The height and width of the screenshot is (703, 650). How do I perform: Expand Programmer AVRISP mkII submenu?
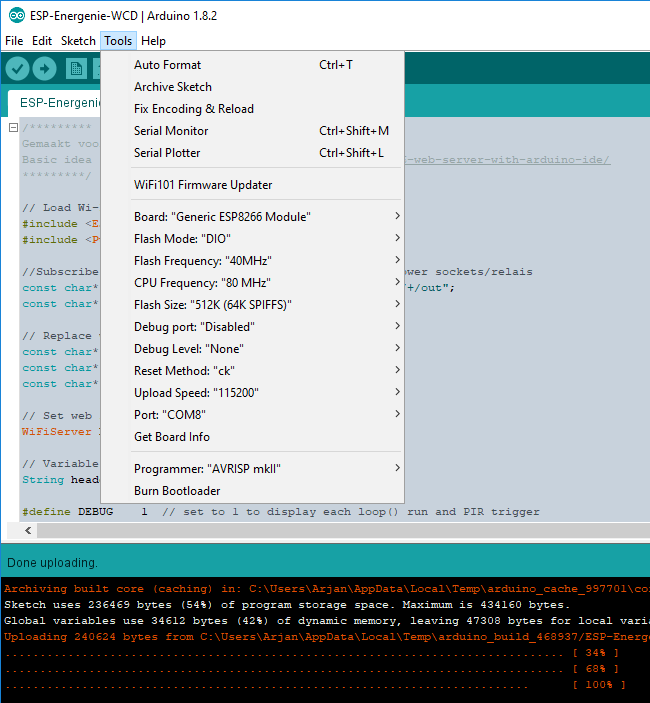(x=252, y=469)
